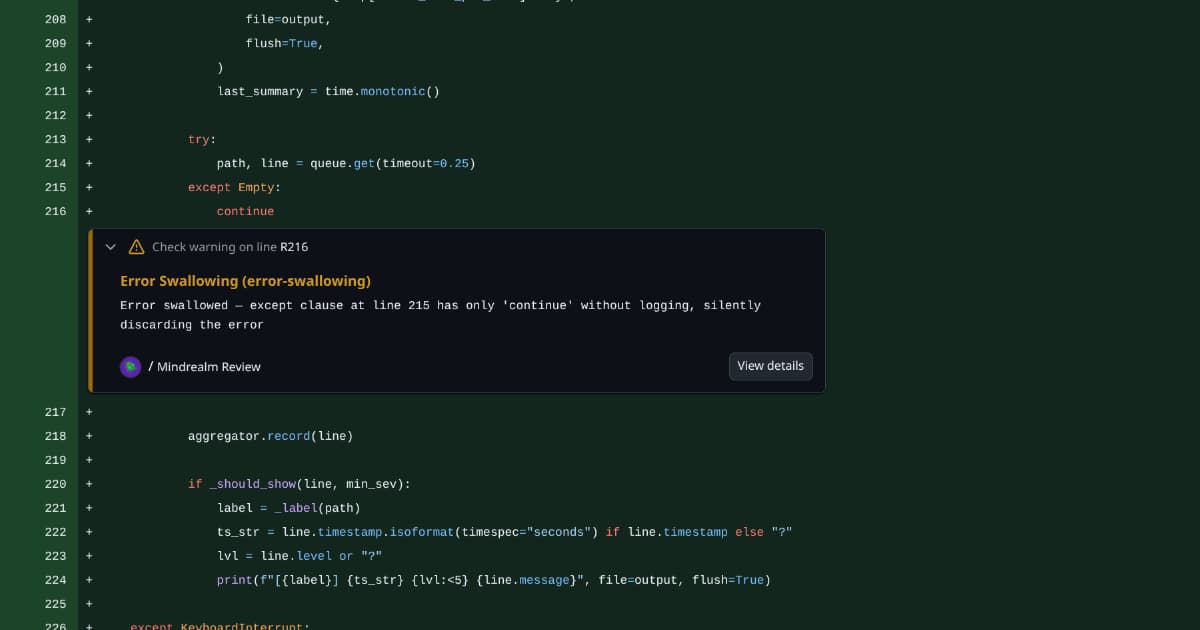Image resolution: width=1200 pixels, height=630 pixels.
Task: Click 'file=output,' code line
Action: 288,19
